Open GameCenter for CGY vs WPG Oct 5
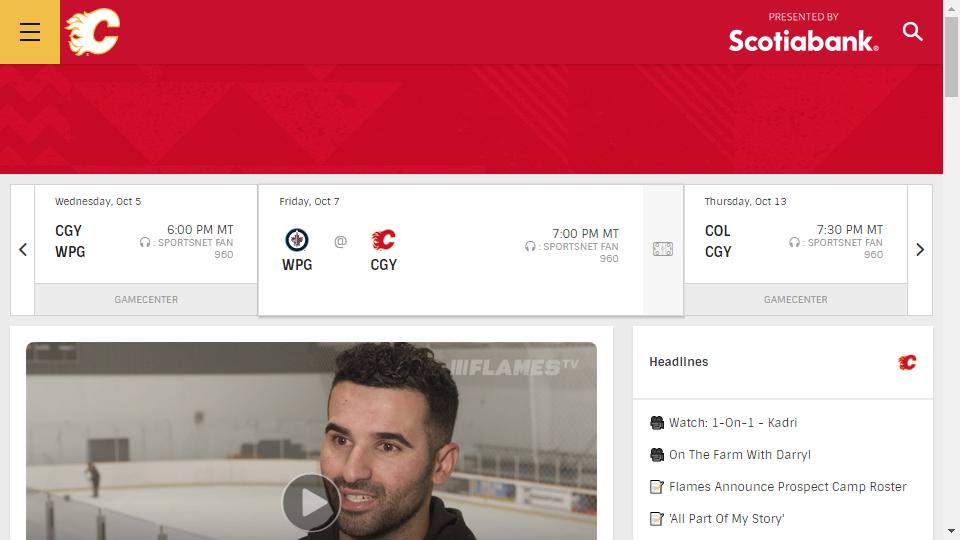Image resolution: width=960 pixels, height=540 pixels. point(146,299)
